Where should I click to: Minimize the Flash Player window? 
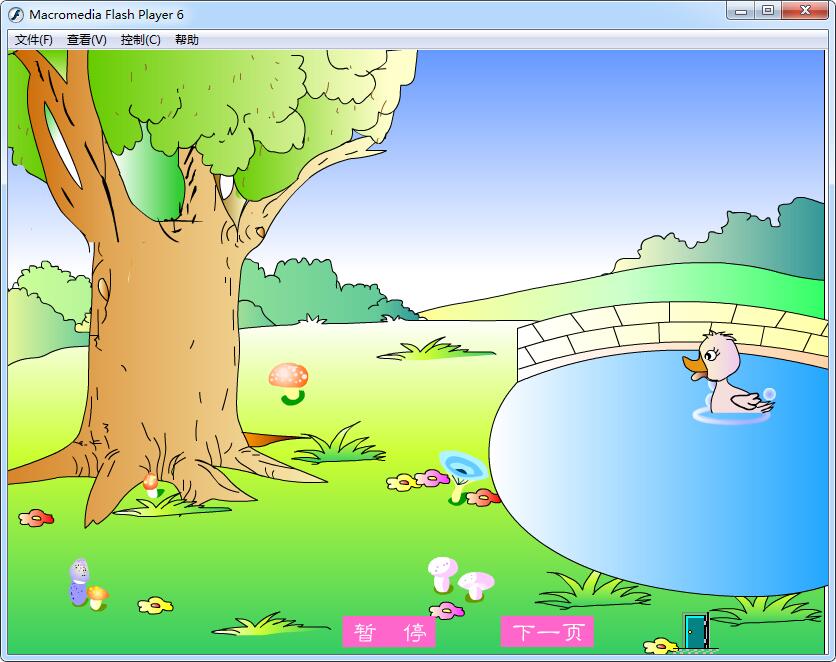[741, 11]
